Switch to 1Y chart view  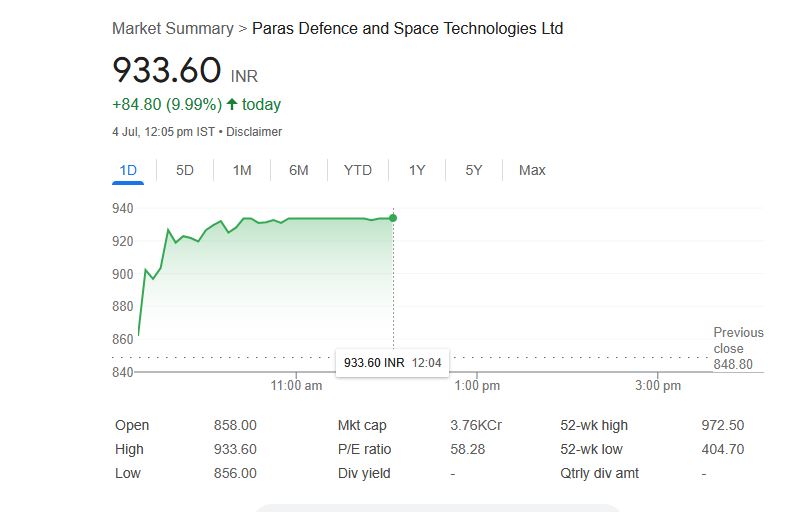pos(417,170)
